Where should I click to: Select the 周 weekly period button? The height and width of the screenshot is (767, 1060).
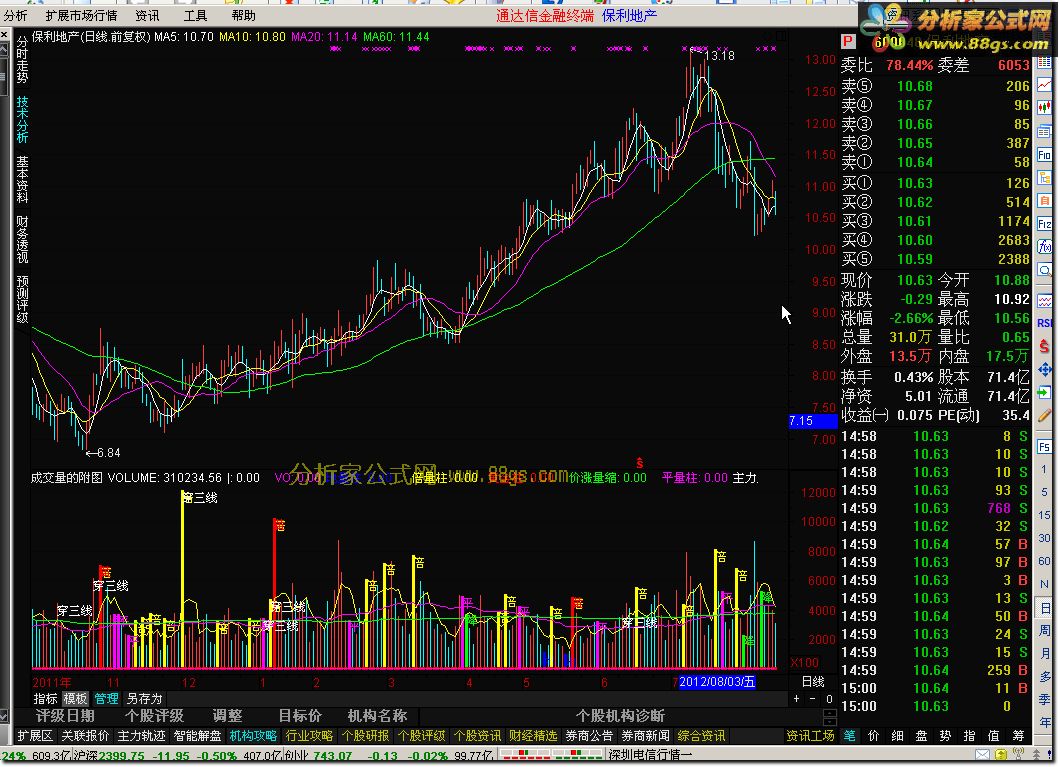1044,630
